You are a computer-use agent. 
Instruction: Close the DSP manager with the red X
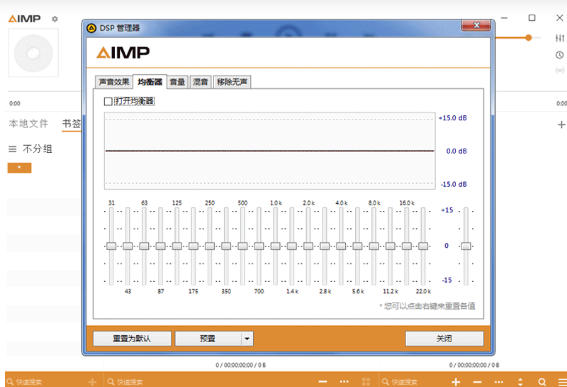476,25
